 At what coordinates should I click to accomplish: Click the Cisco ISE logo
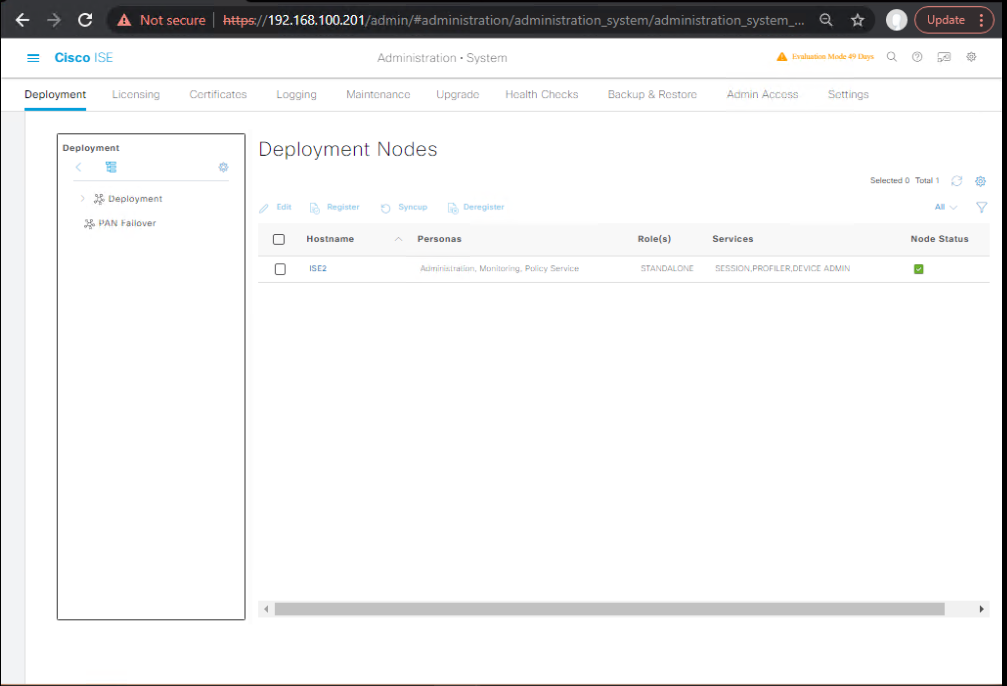pyautogui.click(x=83, y=58)
